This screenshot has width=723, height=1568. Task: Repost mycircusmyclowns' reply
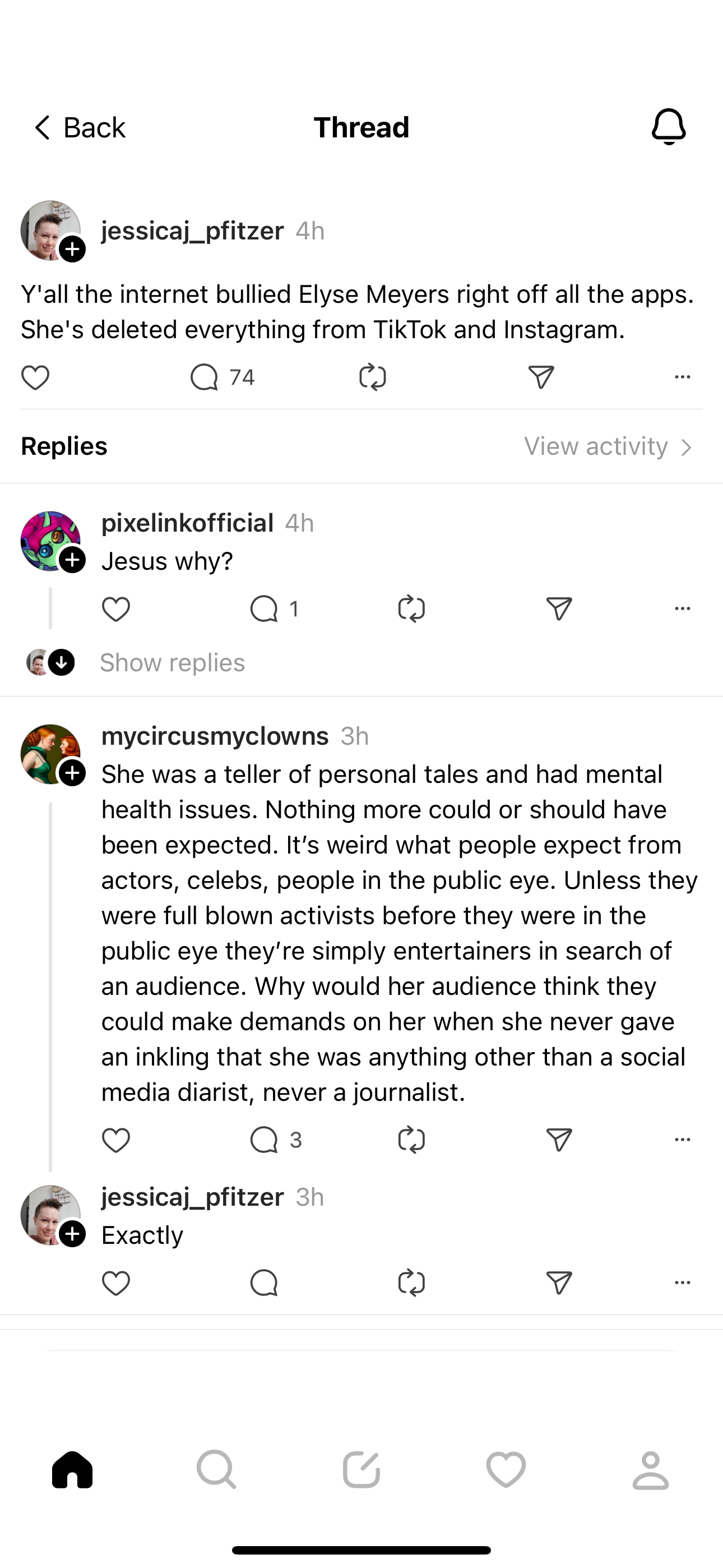411,1140
